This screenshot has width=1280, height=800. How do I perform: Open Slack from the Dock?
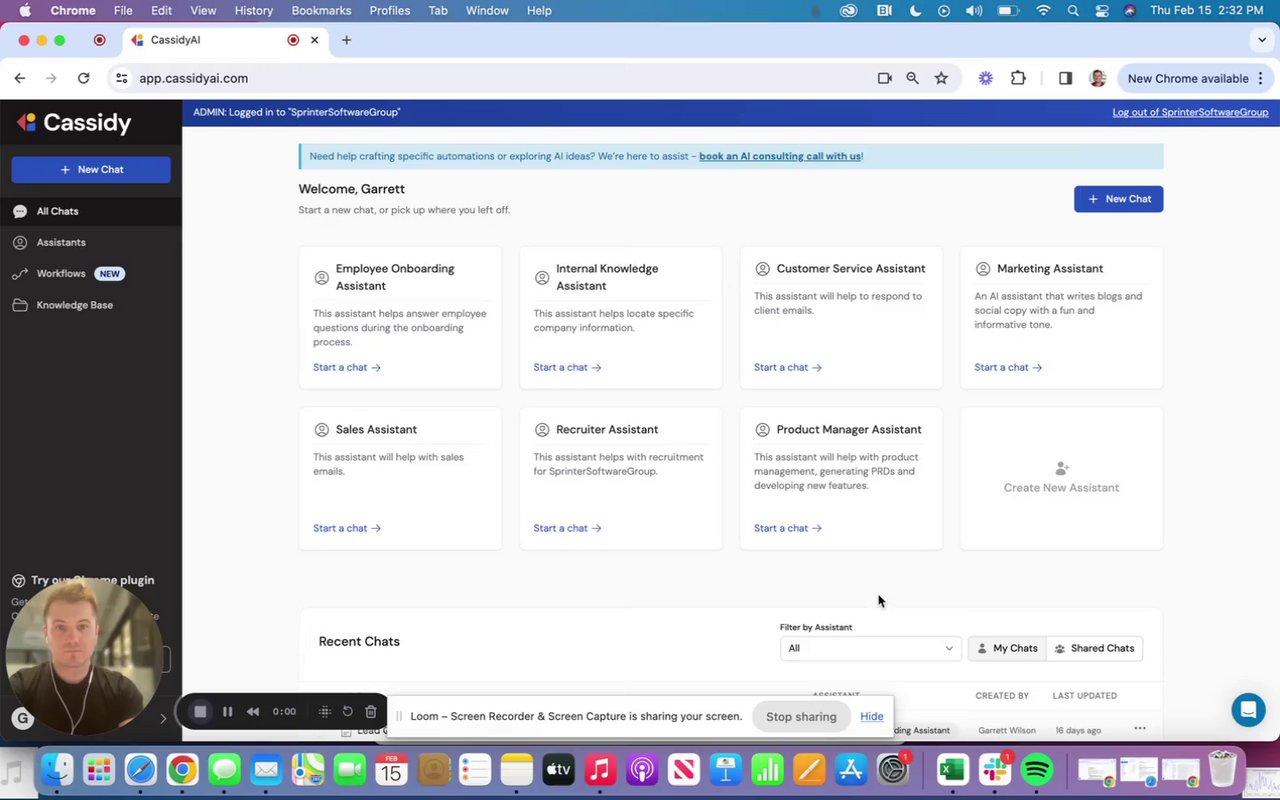[x=995, y=770]
